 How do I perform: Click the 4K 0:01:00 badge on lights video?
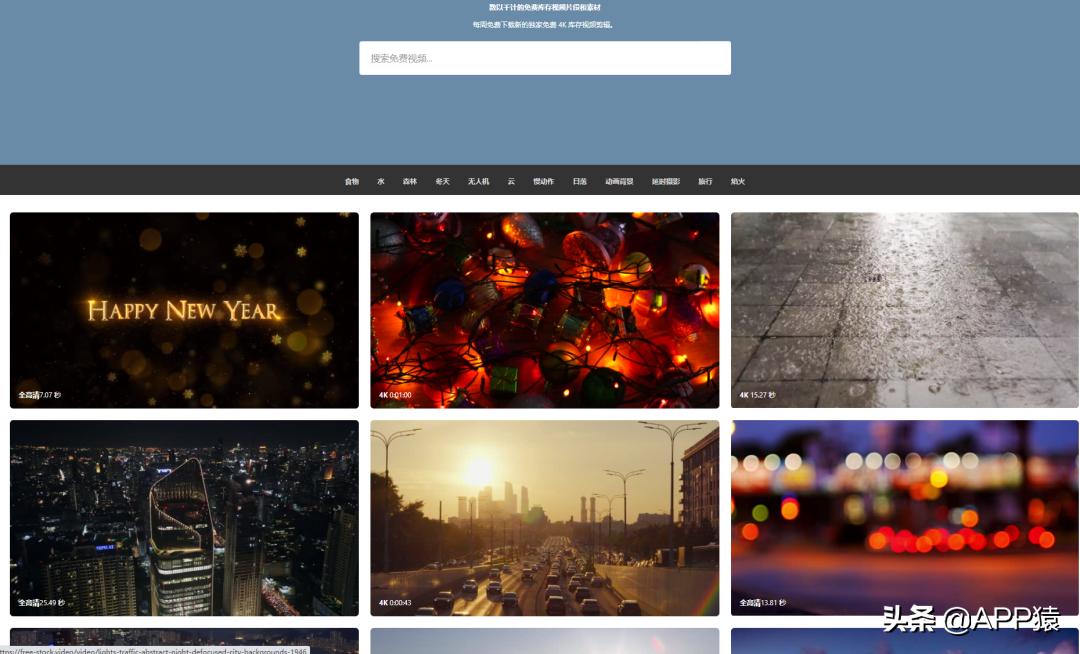(395, 395)
